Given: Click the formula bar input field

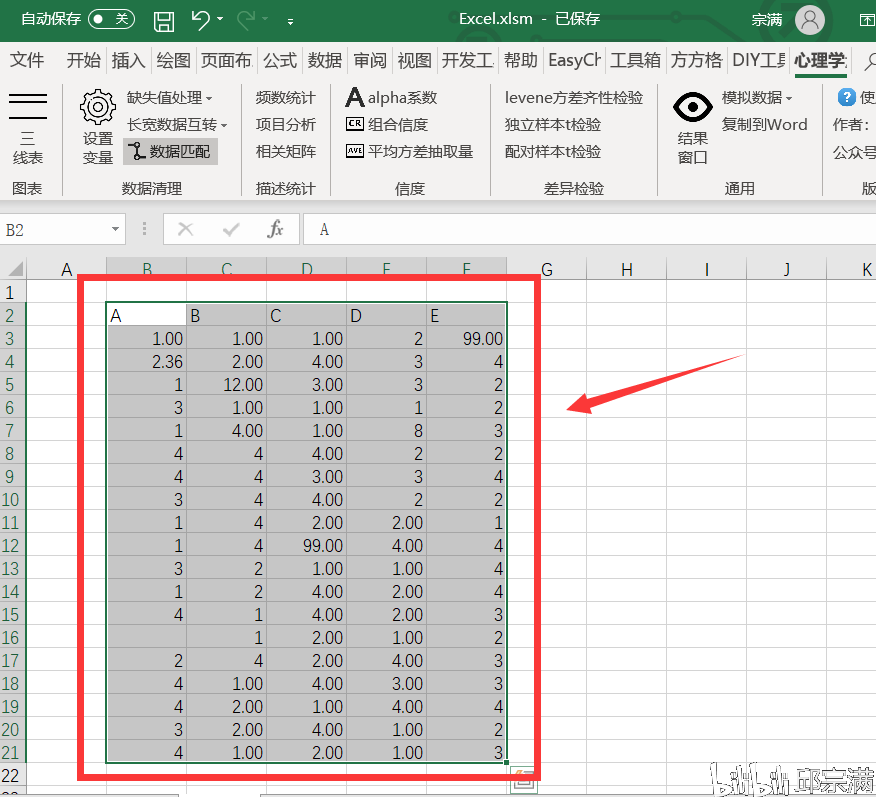Looking at the screenshot, I should [x=589, y=230].
